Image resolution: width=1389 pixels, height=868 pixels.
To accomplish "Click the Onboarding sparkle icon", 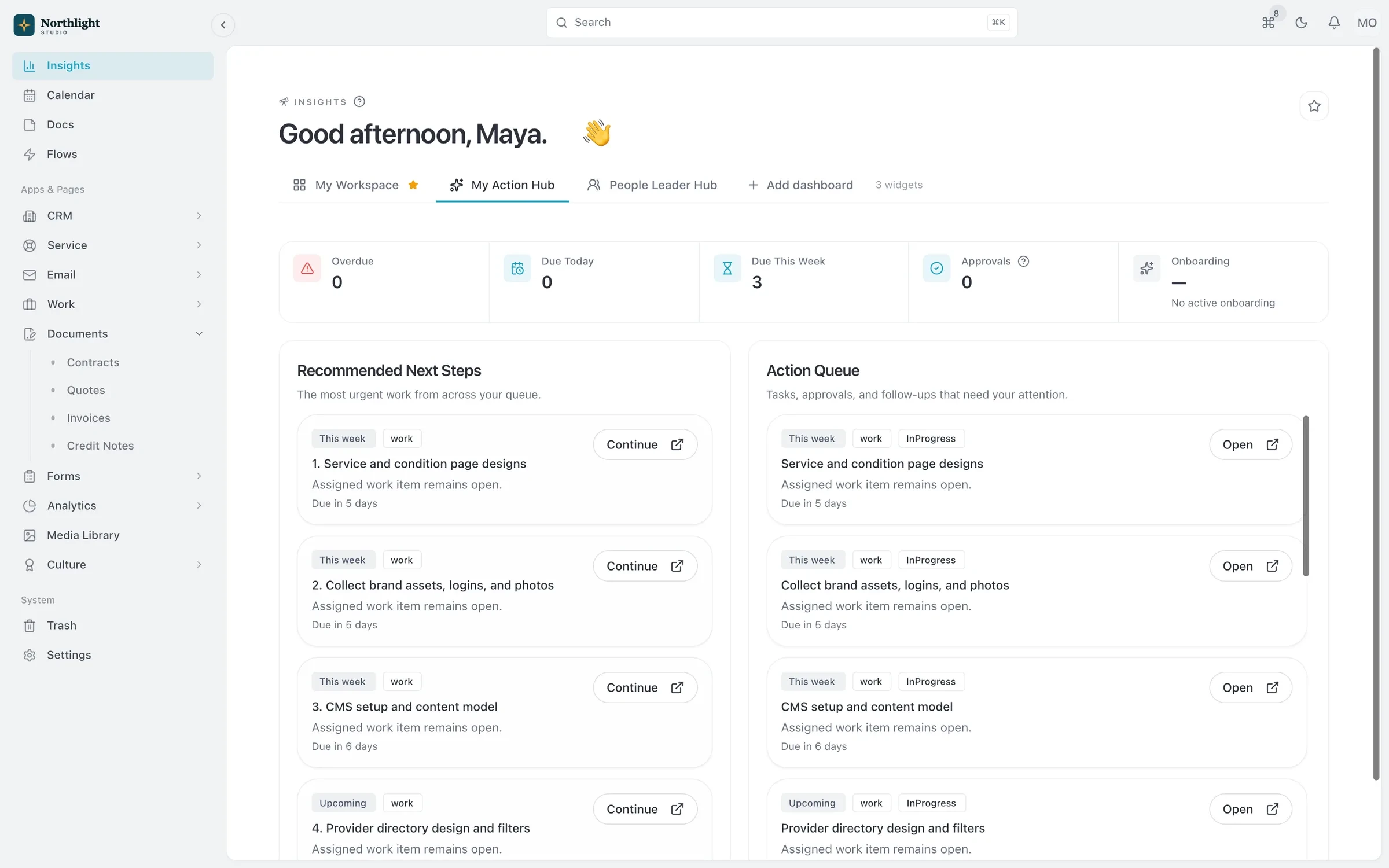I will [x=1147, y=269].
